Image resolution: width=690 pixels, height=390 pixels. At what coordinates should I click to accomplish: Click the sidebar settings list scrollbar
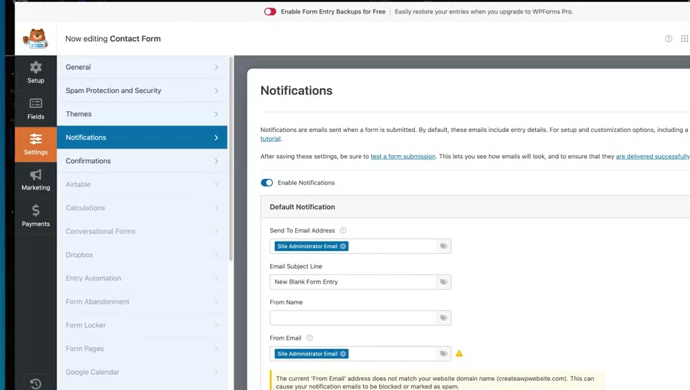point(231,158)
